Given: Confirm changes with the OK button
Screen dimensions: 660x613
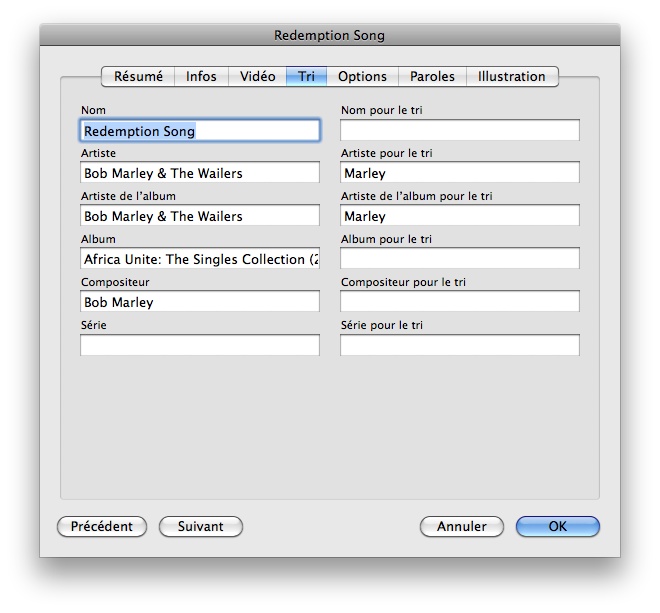Looking at the screenshot, I should coord(557,527).
